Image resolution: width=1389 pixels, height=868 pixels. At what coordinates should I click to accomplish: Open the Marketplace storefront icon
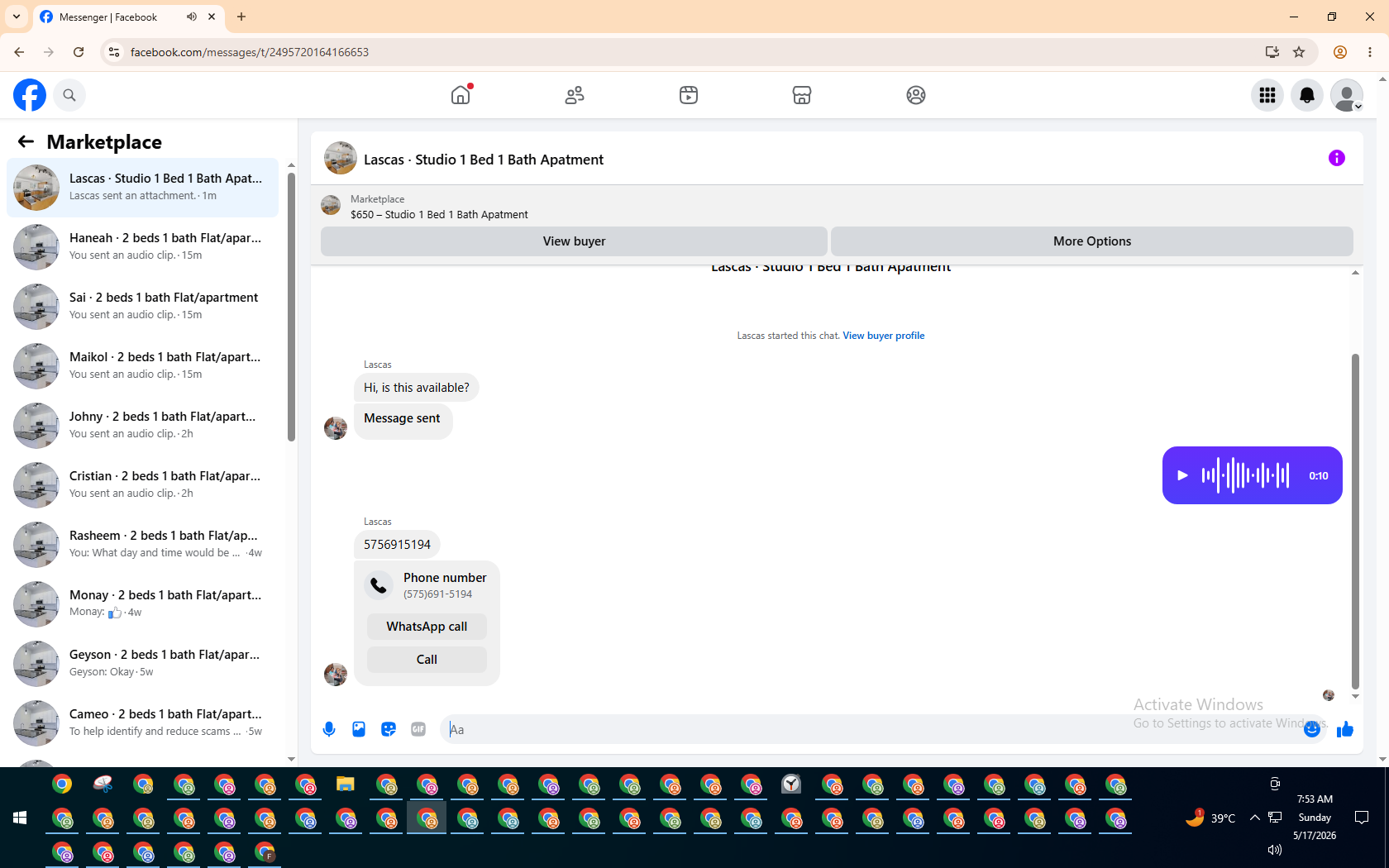tap(802, 95)
